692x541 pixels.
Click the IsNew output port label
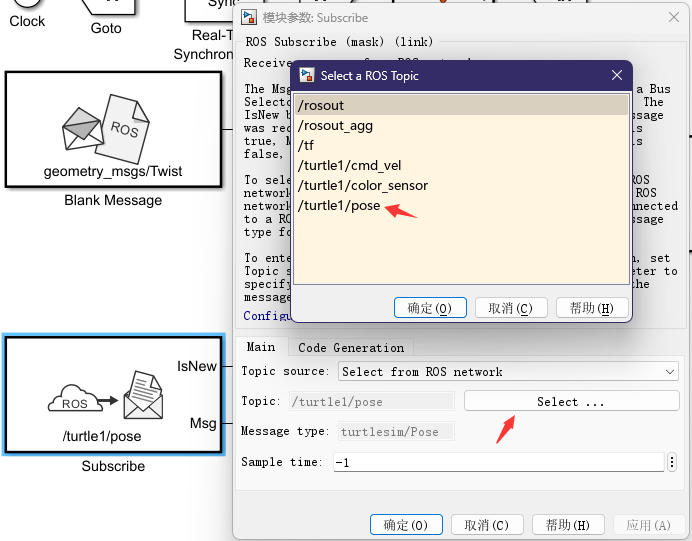196,366
